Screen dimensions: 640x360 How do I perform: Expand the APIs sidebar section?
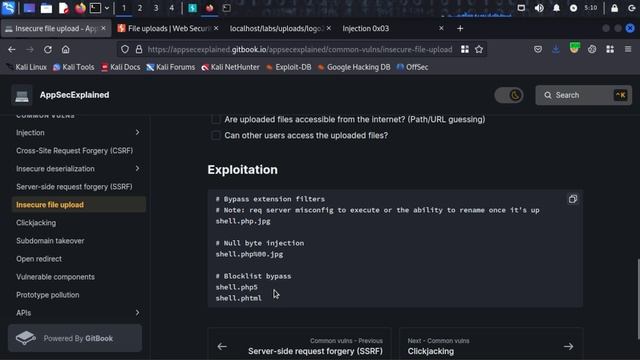[137, 313]
